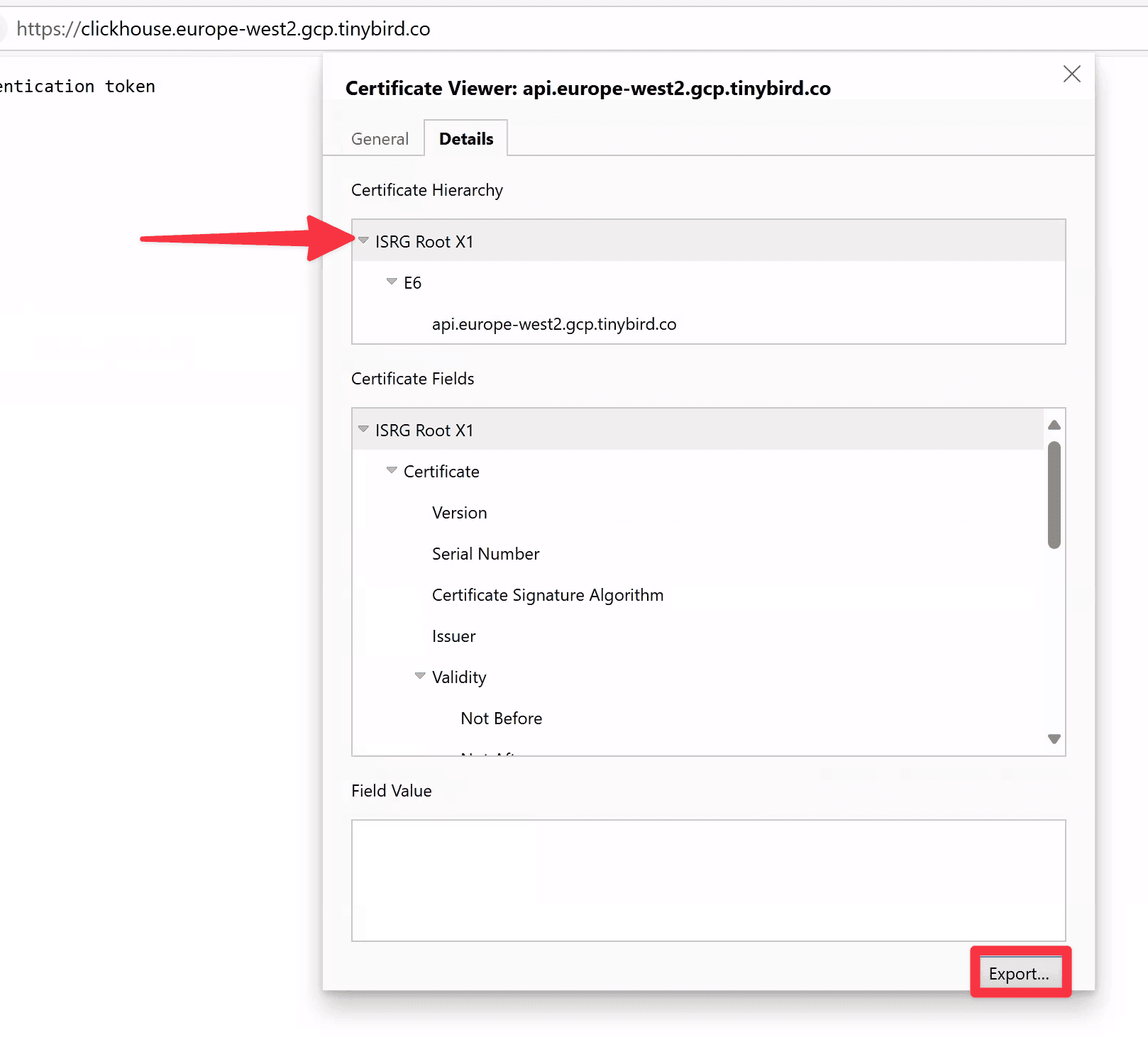The image size is (1148, 1037).
Task: Collapse the Validity section
Action: (x=420, y=676)
